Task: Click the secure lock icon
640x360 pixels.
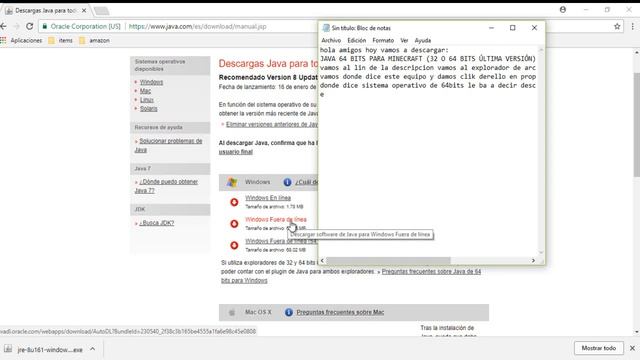Action: point(45,27)
